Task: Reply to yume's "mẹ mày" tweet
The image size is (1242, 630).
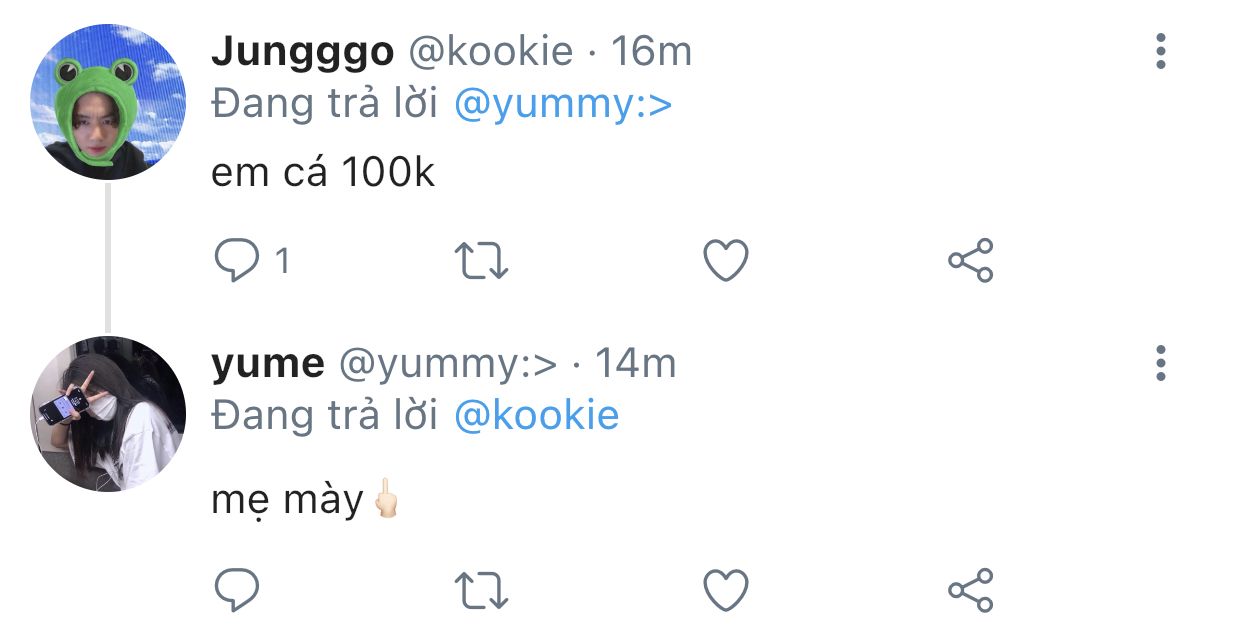Action: point(237,590)
